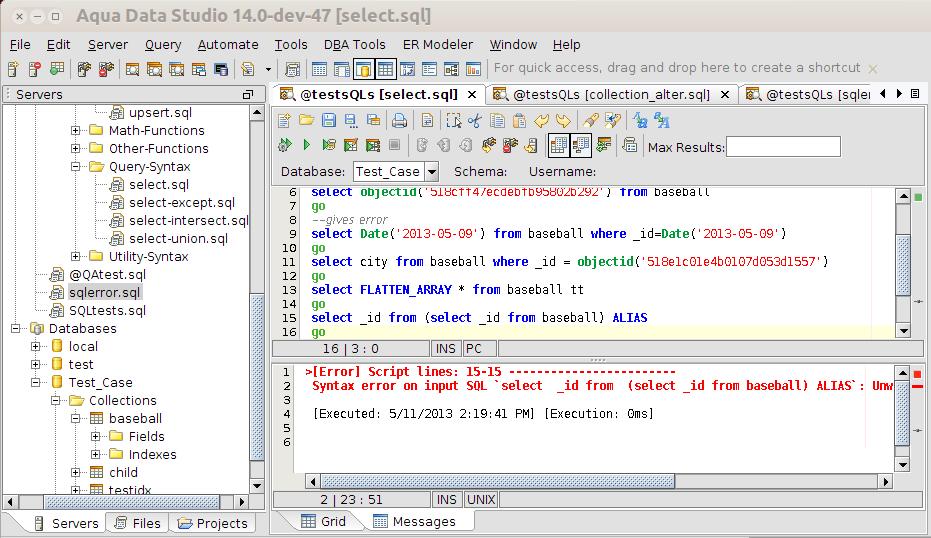Toggle UNIX line-ending indicator in results status bar
The height and width of the screenshot is (538, 931).
click(x=482, y=499)
